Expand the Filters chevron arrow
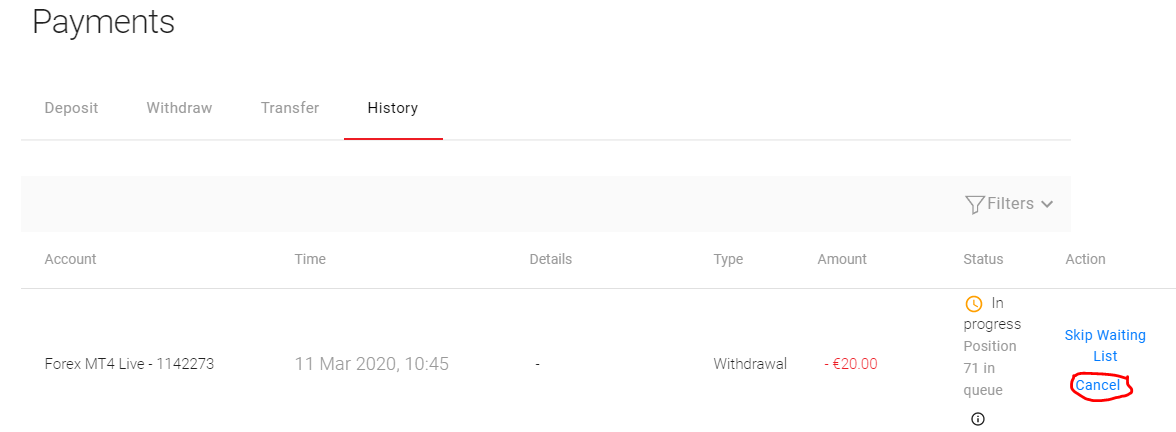Viewport: 1176px width, 432px height. click(1047, 204)
